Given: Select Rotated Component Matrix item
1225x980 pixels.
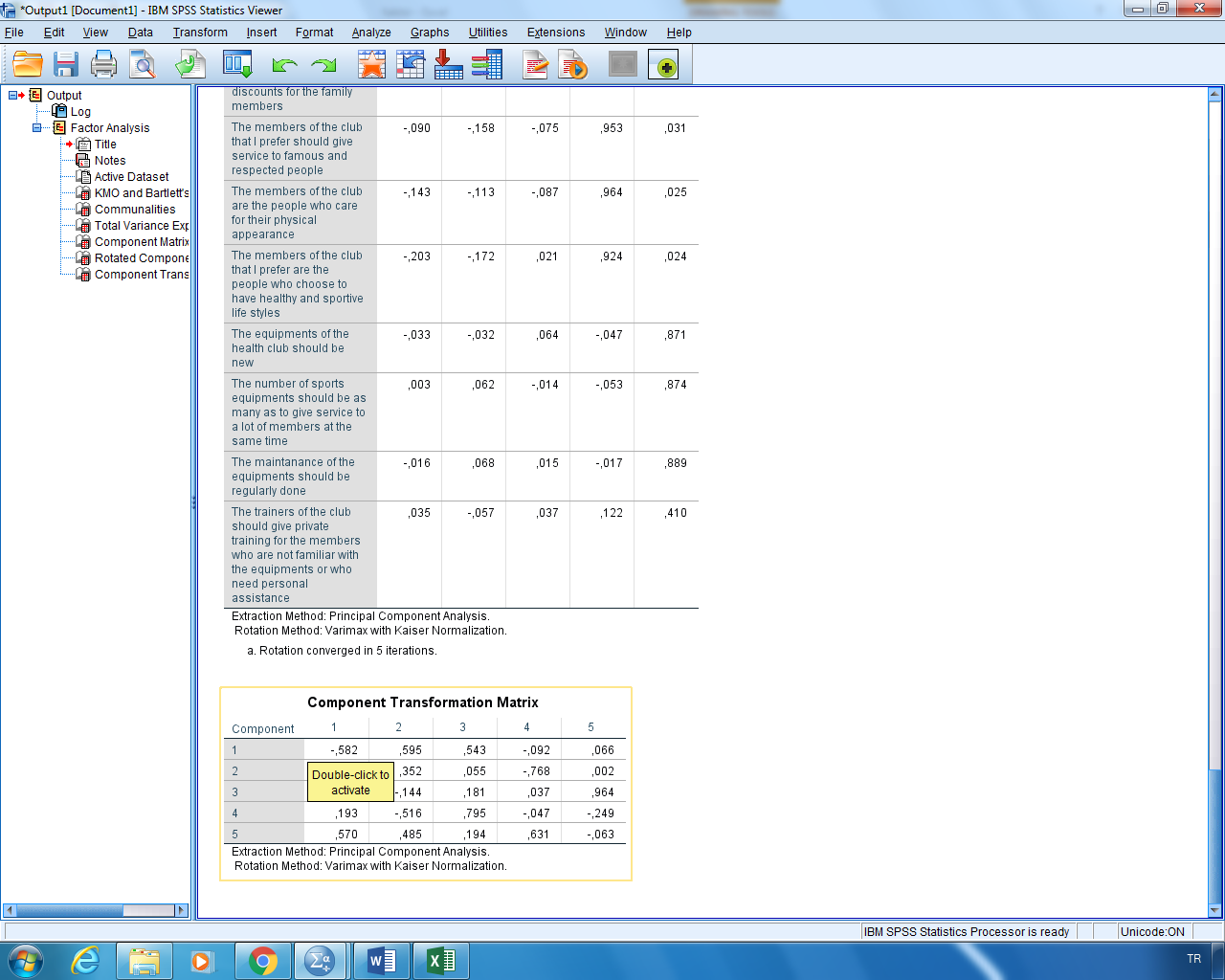Looking at the screenshot, I should click(142, 257).
